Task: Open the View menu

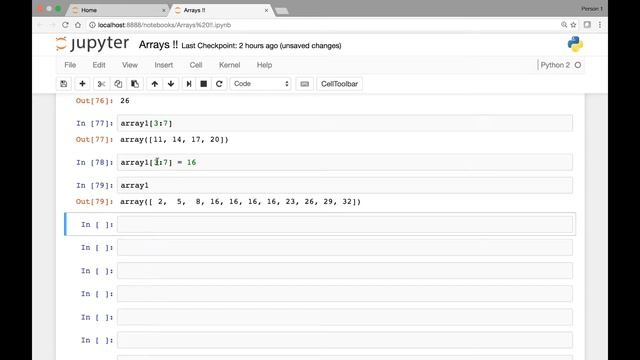Action: click(130, 65)
